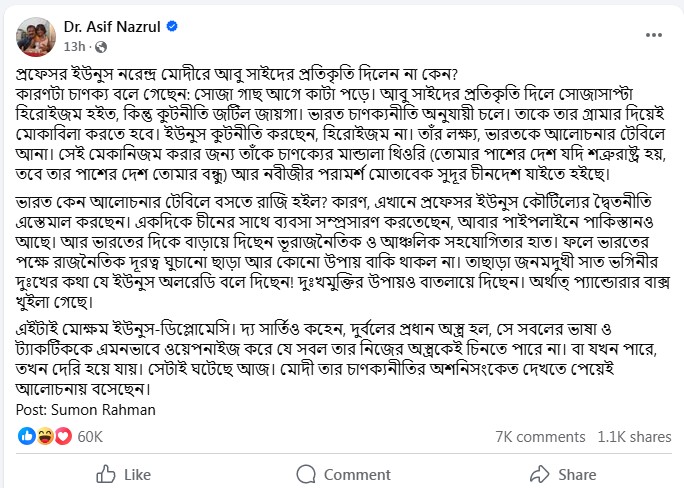Click the blue verified badge next to the name
The image size is (684, 488).
[172, 27]
